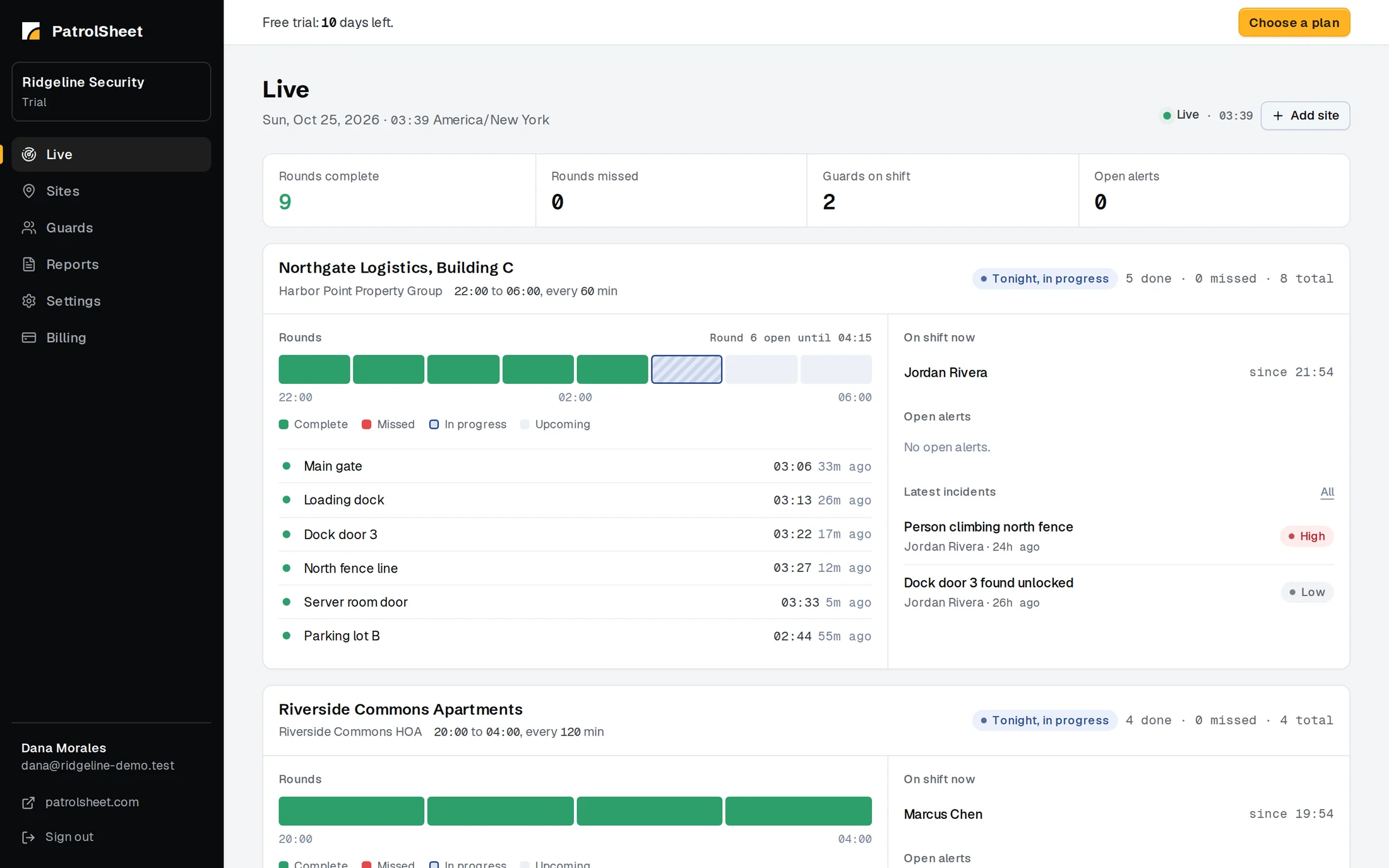
Task: Open the Dock door 3 found unlocked incident
Action: coord(988,583)
